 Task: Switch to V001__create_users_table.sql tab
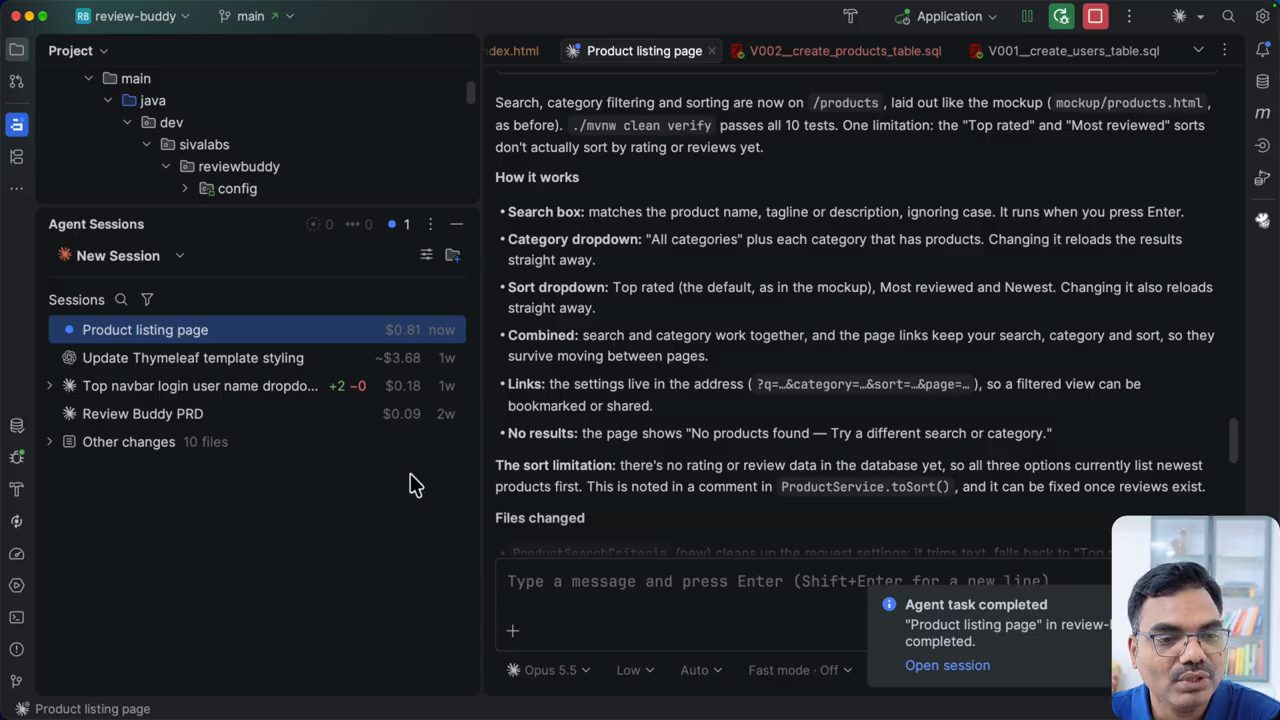click(1064, 50)
